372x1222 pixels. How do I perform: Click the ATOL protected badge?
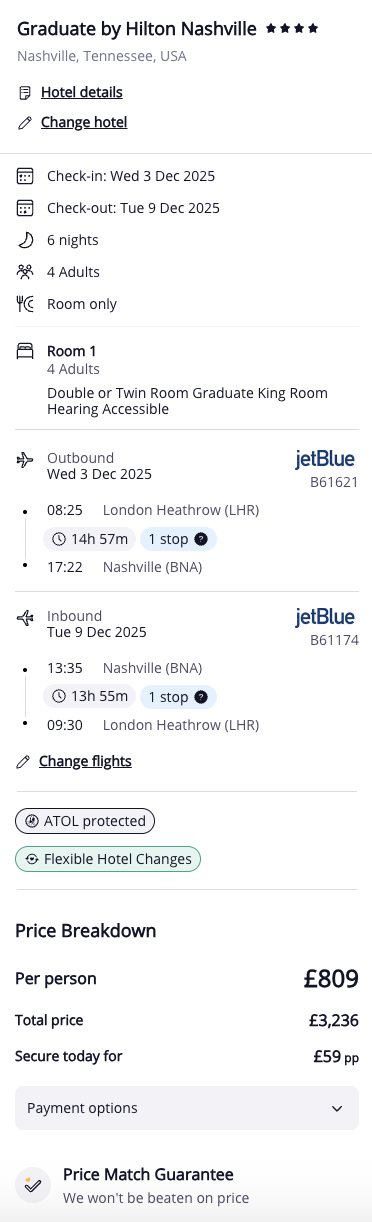point(85,821)
